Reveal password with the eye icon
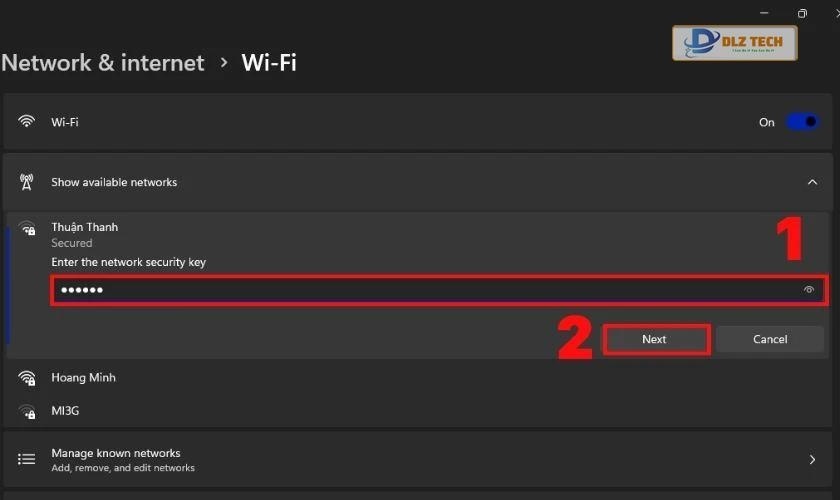This screenshot has height=500, width=840. (x=808, y=291)
